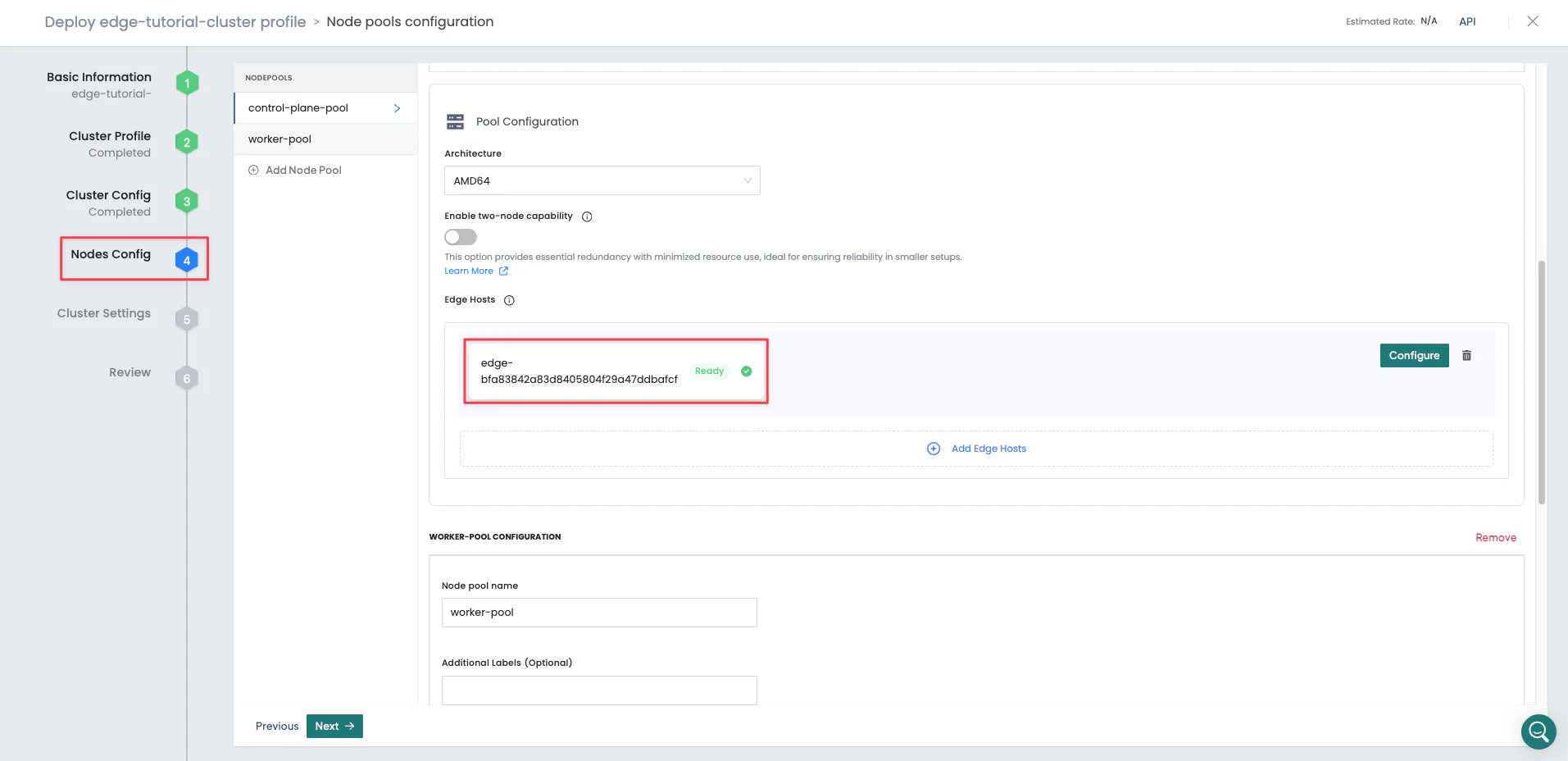
Task: Click the green Ready status checkmark icon
Action: tap(746, 371)
